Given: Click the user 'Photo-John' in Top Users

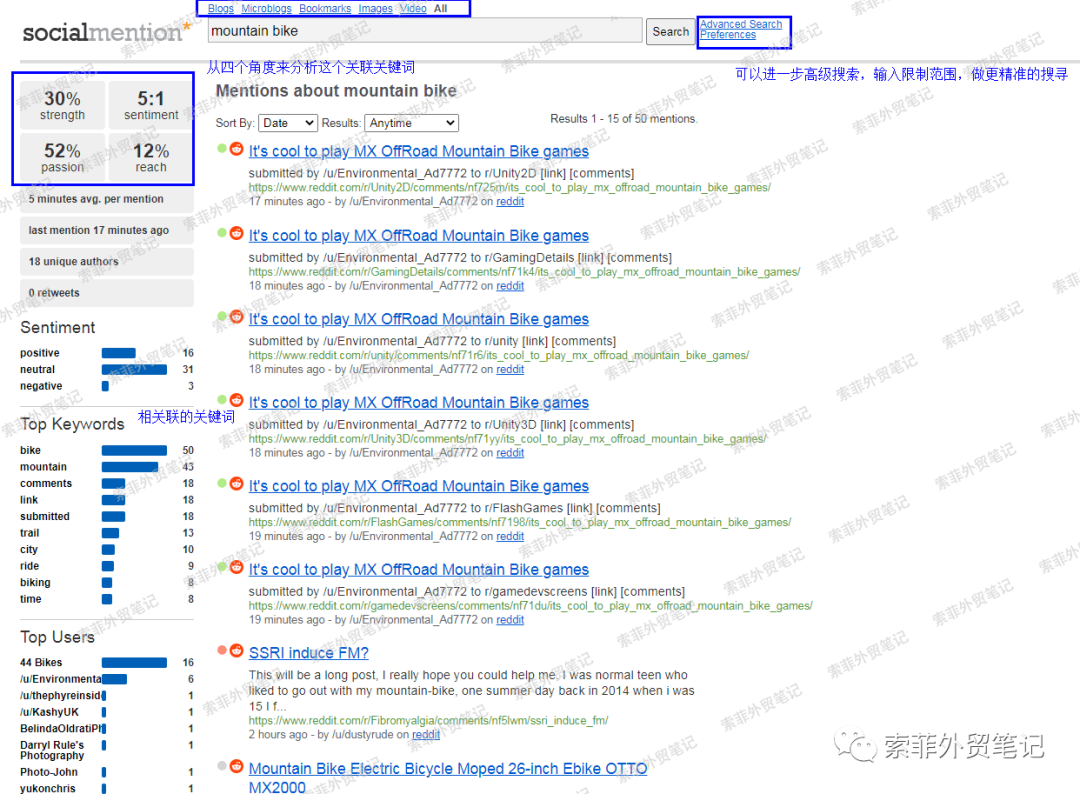Looking at the screenshot, I should (49, 772).
